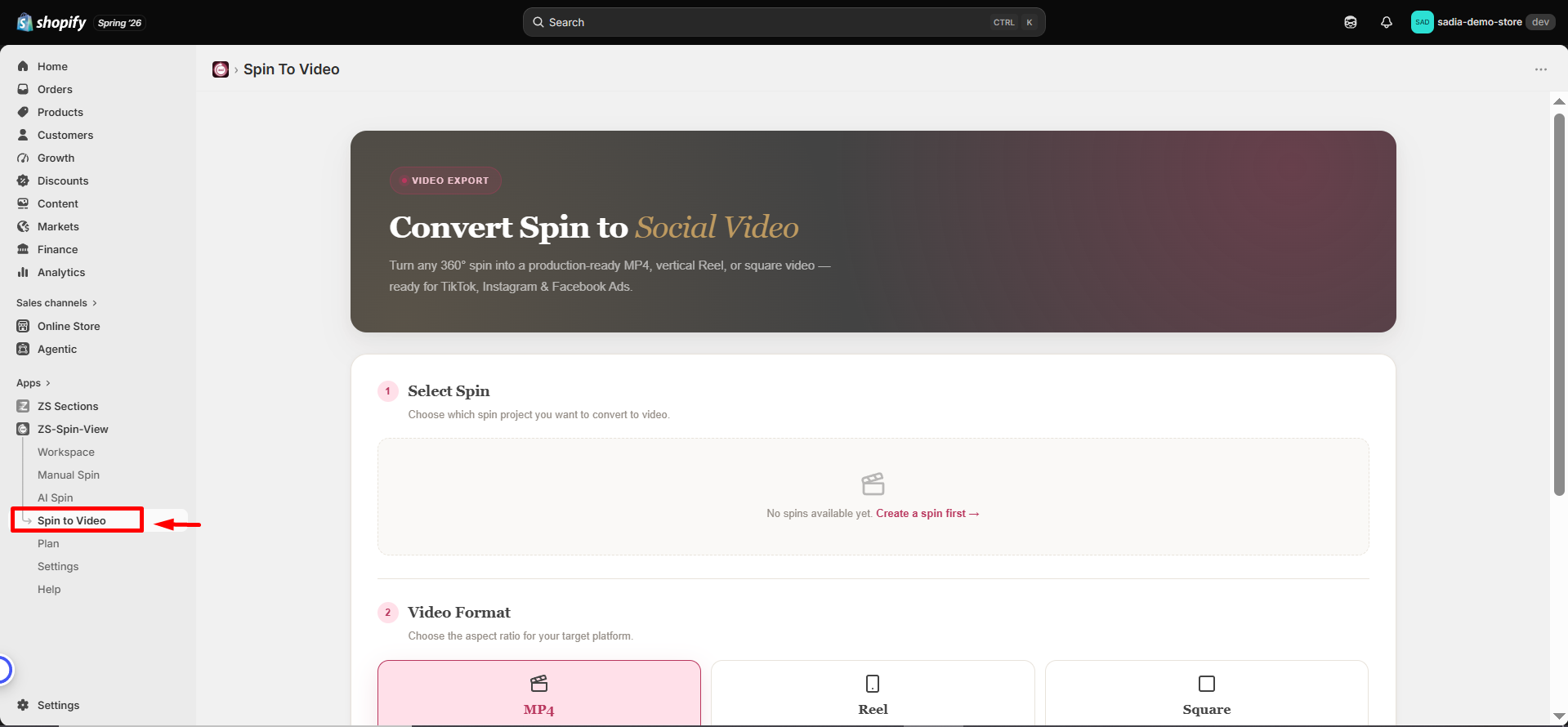This screenshot has width=1568, height=727.
Task: Open the Spin to Video page
Action: pos(72,520)
